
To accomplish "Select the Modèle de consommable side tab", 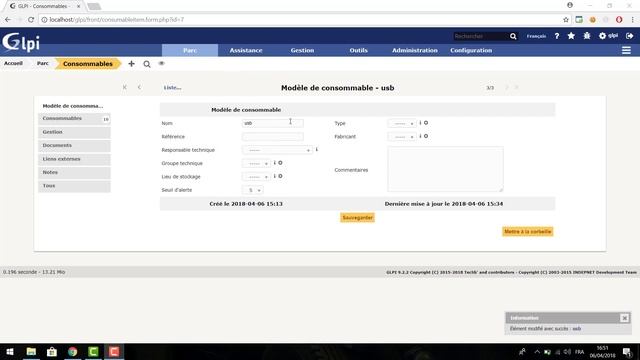I will pyautogui.click(x=73, y=106).
